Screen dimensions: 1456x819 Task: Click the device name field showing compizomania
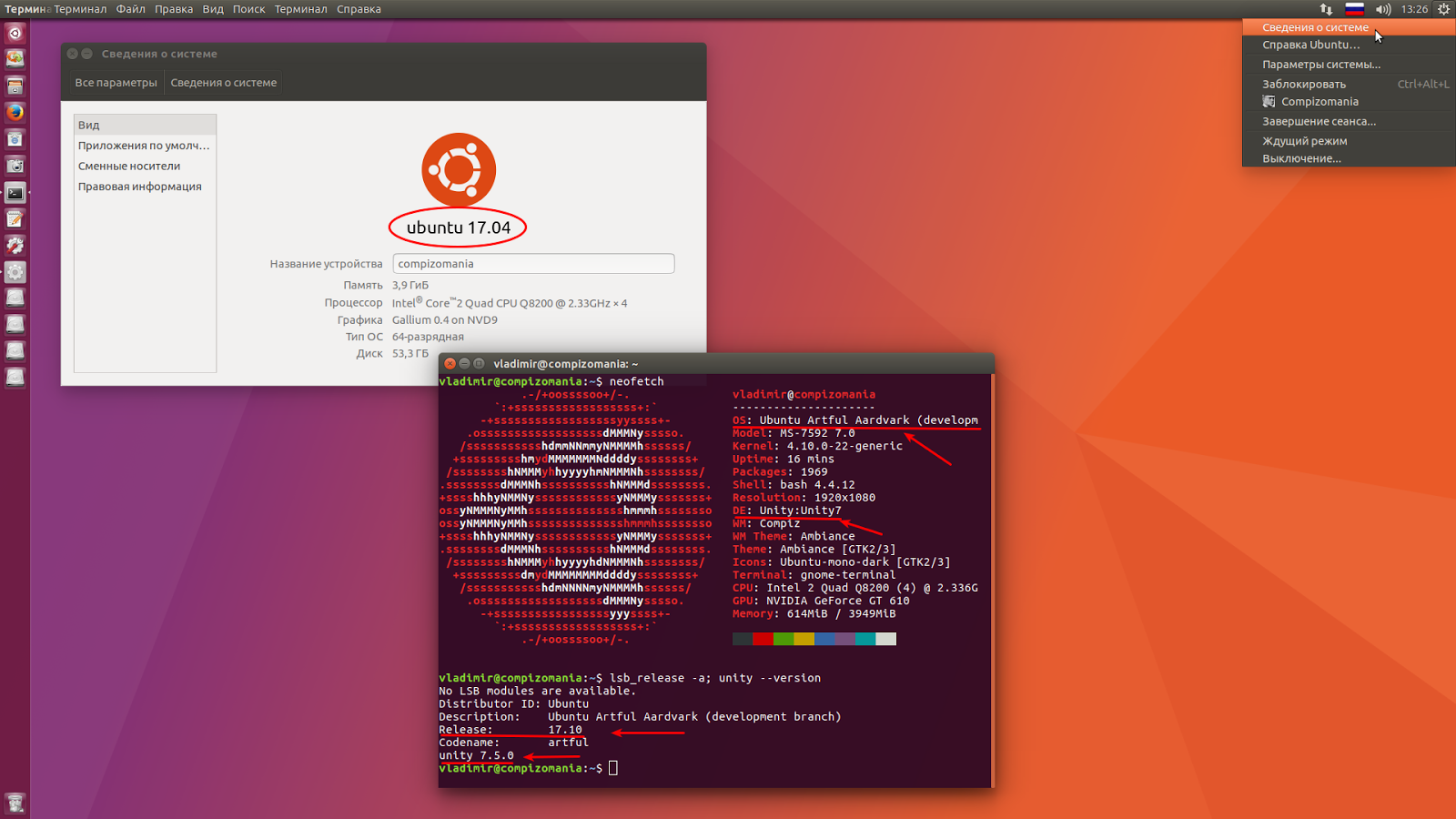point(533,263)
